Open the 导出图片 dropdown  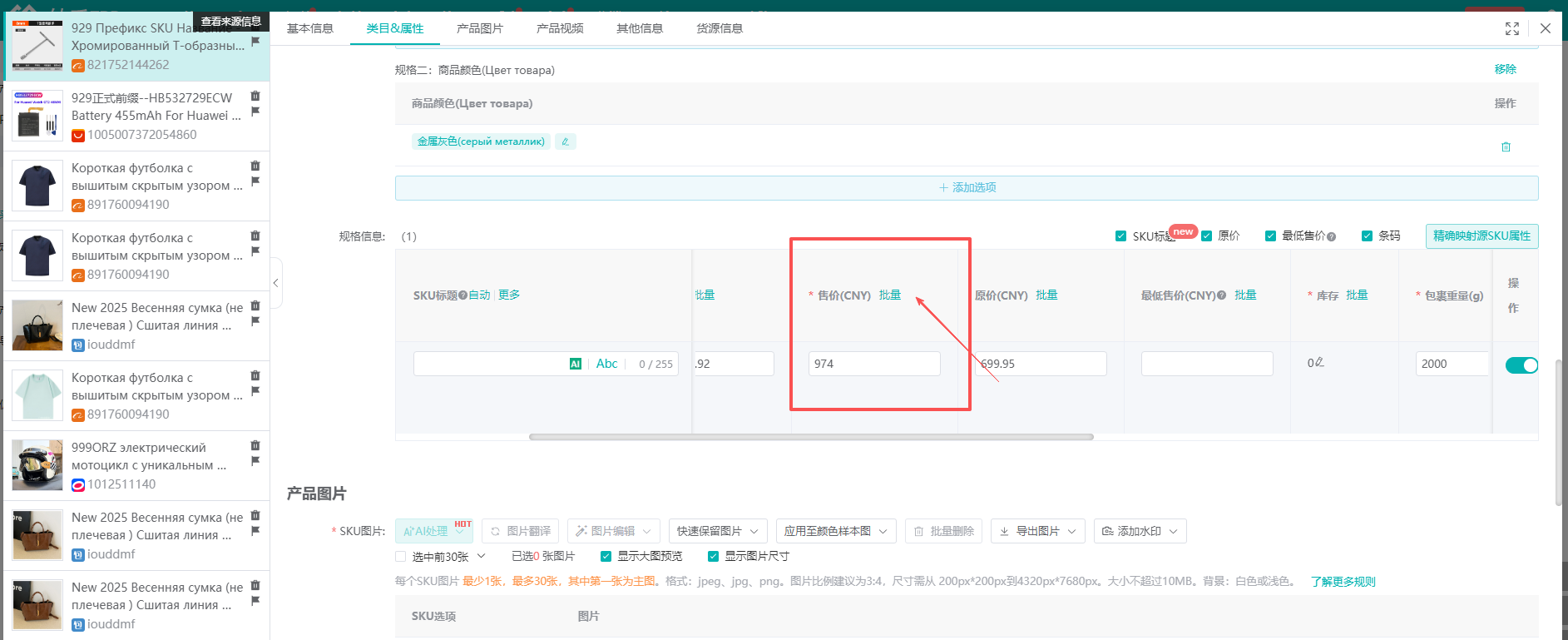click(1037, 531)
